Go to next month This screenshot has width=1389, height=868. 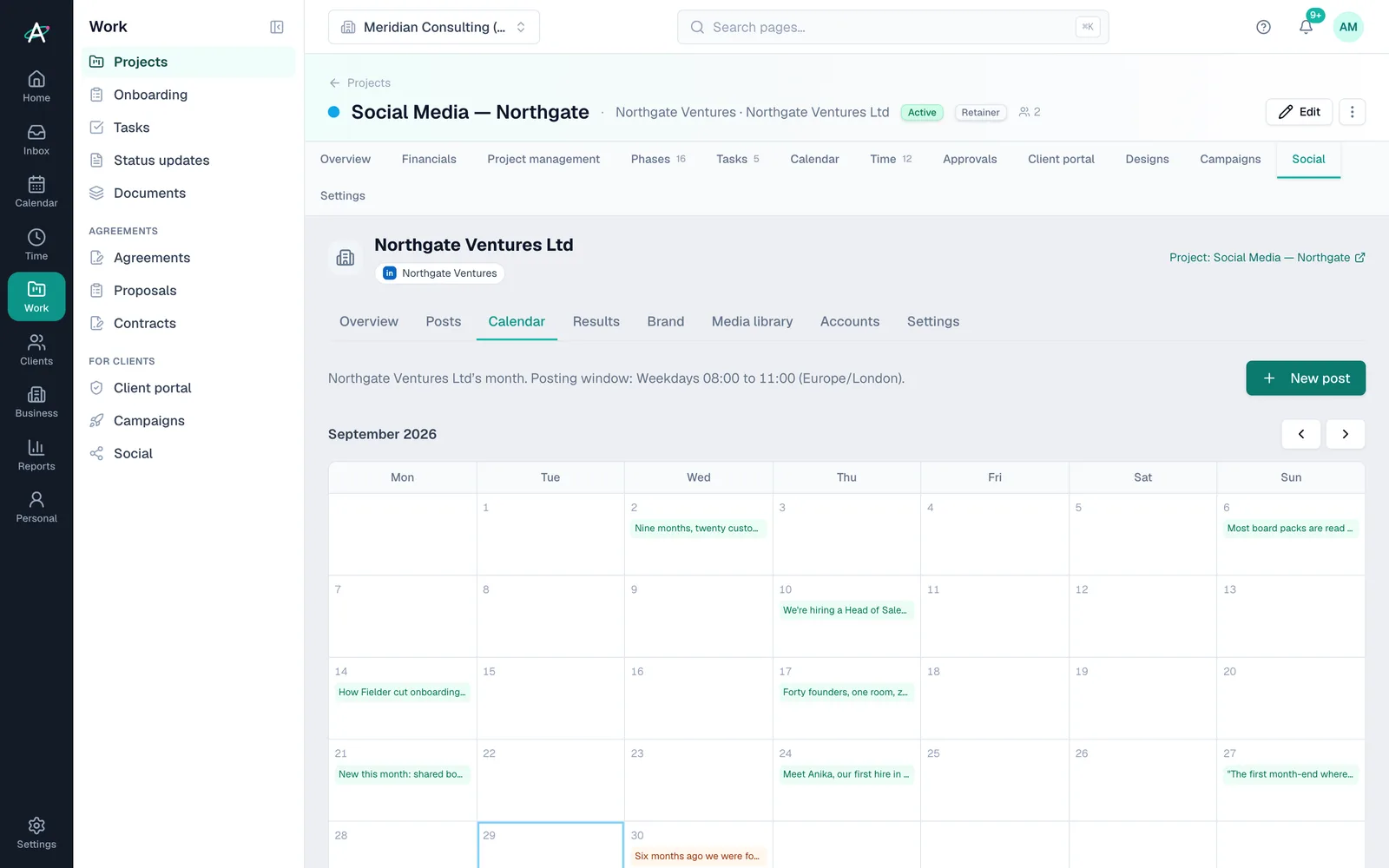coord(1346,434)
